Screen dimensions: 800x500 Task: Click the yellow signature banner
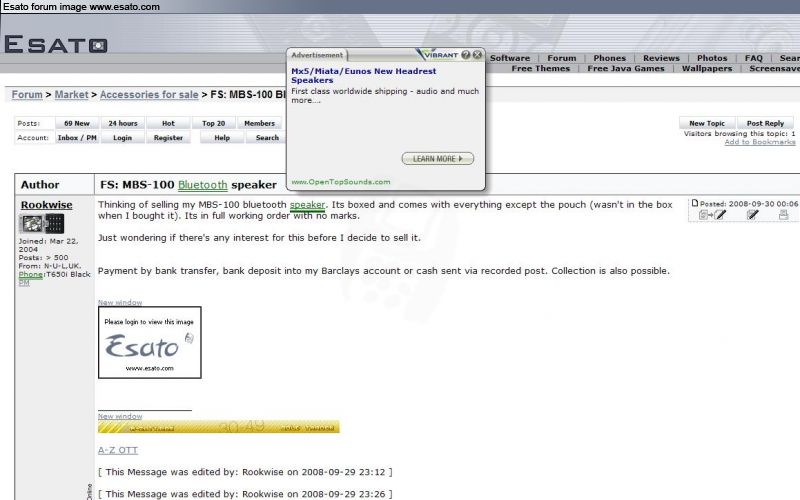218,427
